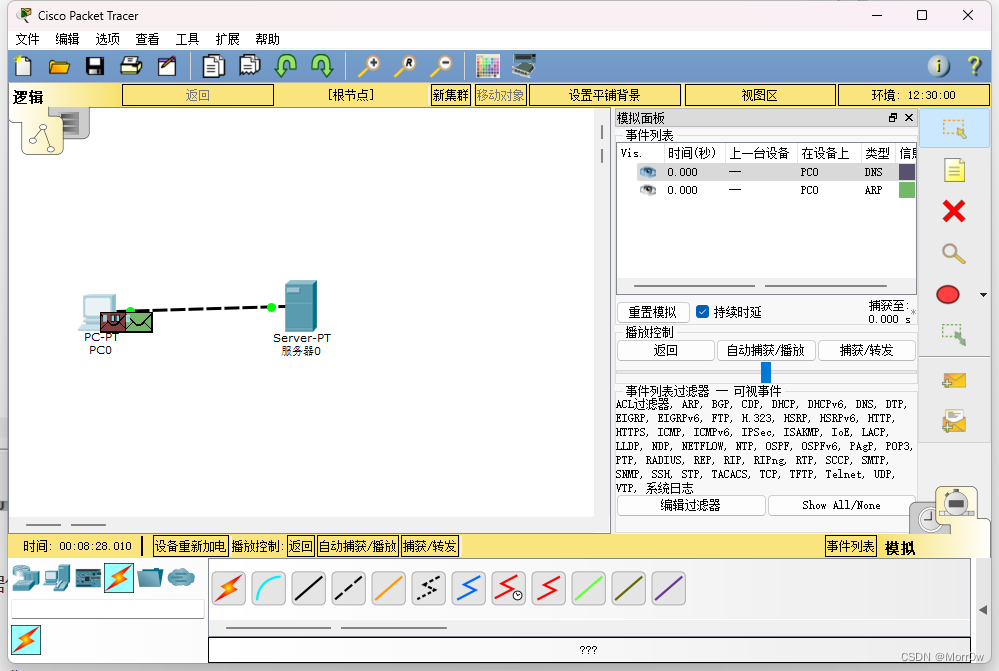999x671 pixels.
Task: Toggle visibility eye of the DNS event
Action: (x=648, y=172)
